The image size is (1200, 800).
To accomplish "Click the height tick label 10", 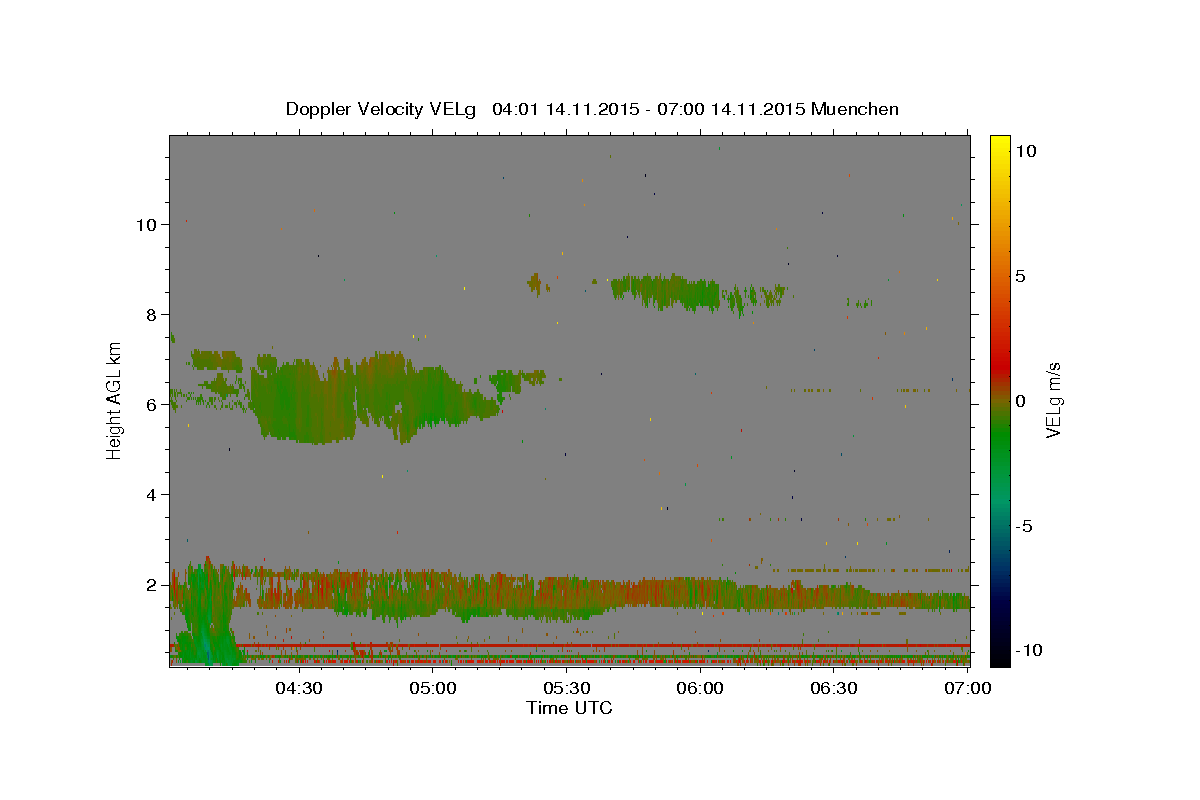I will (146, 224).
